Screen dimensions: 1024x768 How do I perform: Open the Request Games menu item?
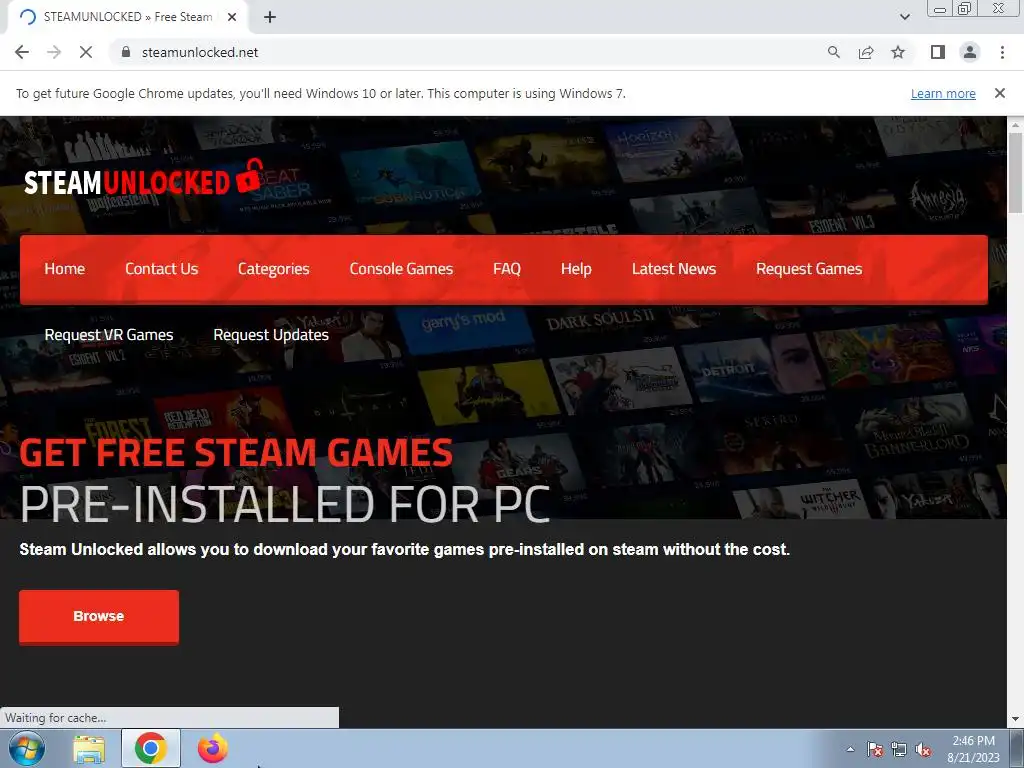coord(809,269)
